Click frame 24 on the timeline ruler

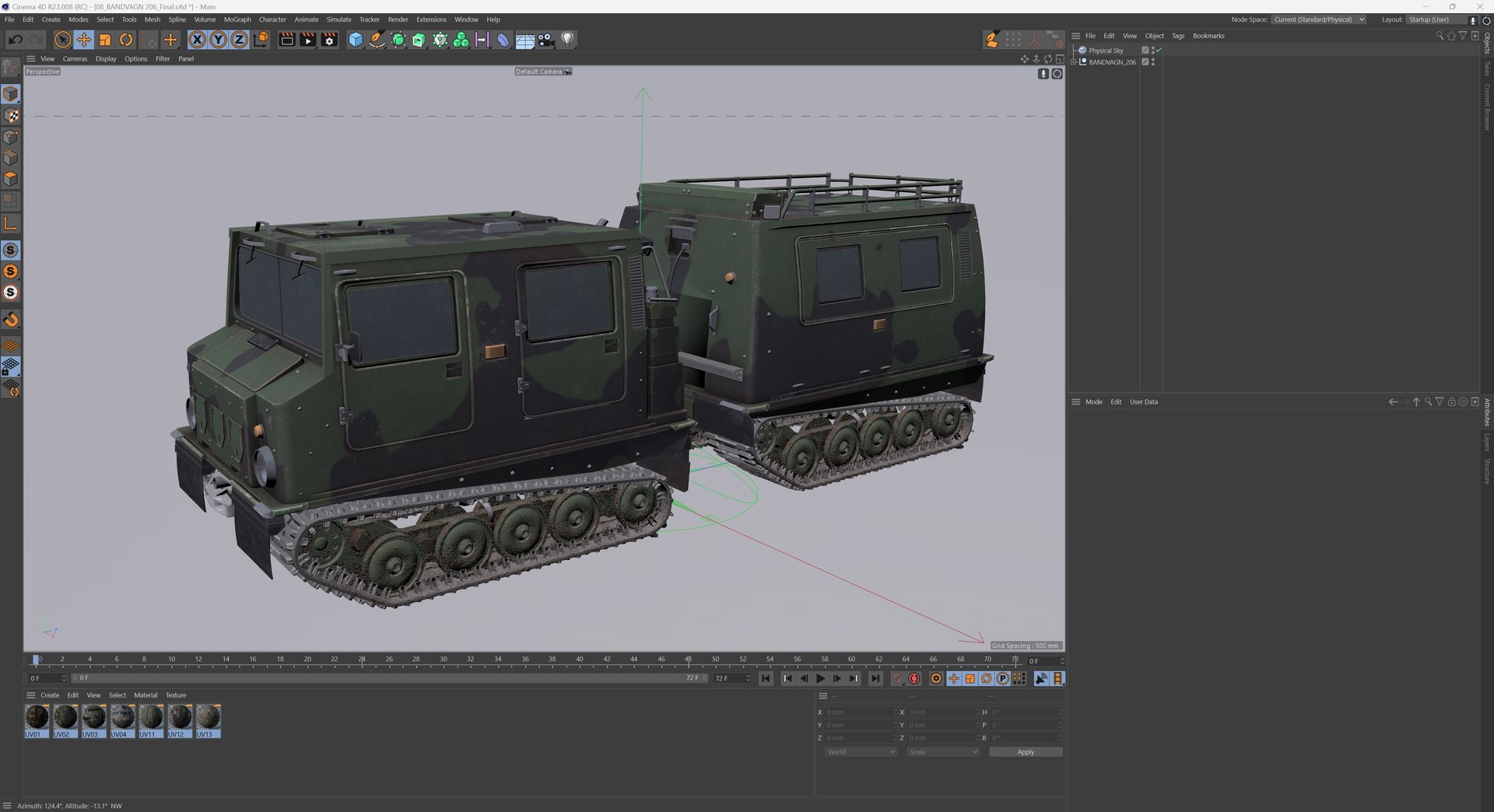(x=362, y=660)
